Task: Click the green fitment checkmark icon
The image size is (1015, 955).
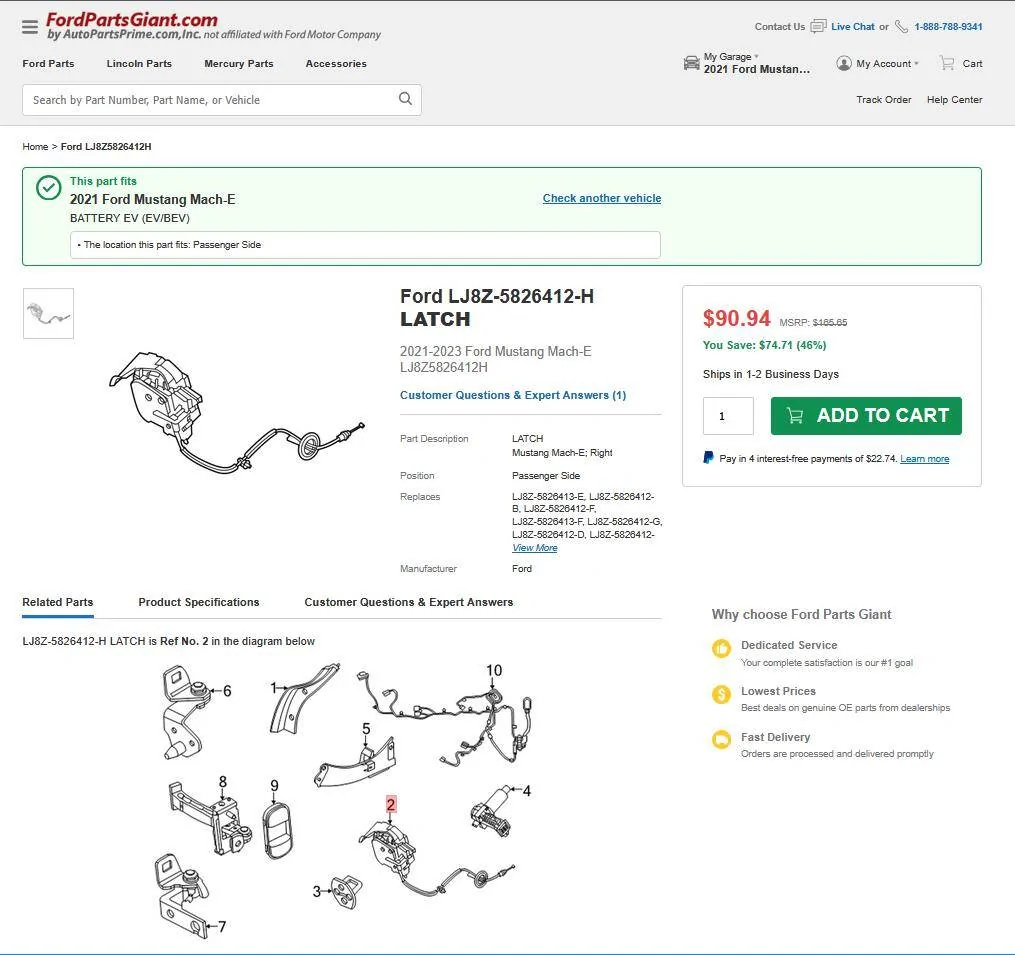Action: pyautogui.click(x=49, y=188)
